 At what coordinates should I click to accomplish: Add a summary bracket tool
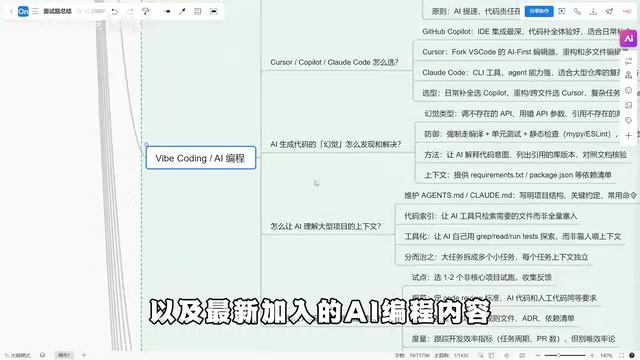tap(198, 11)
